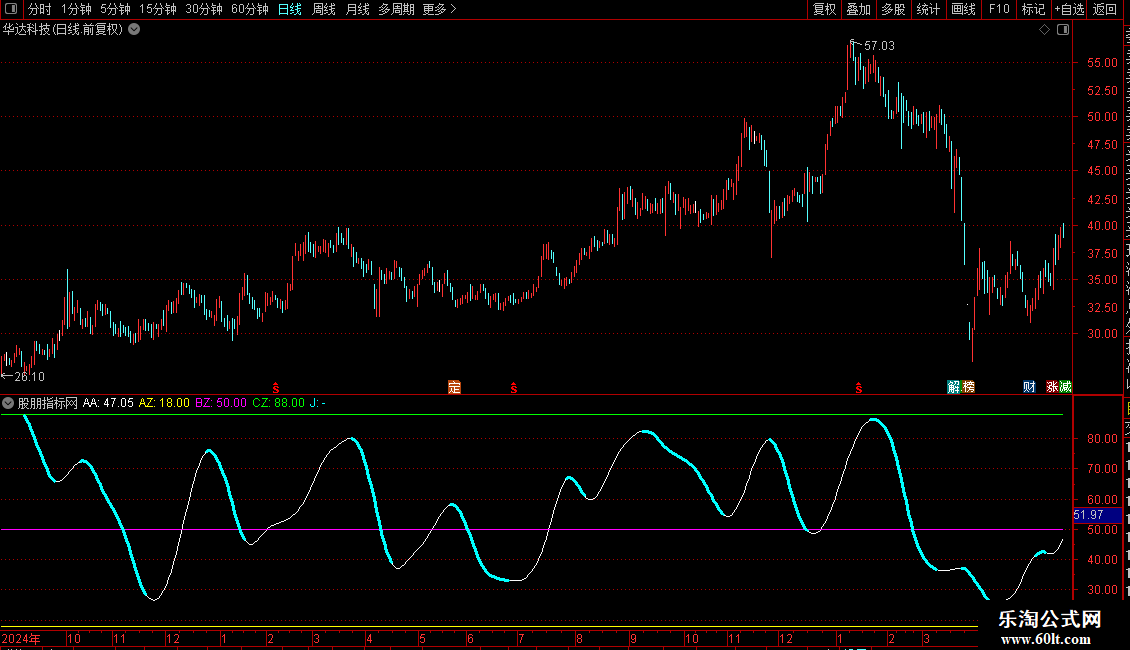Select the 月线 monthly tab
Viewport: 1130px width, 650px height.
point(357,9)
